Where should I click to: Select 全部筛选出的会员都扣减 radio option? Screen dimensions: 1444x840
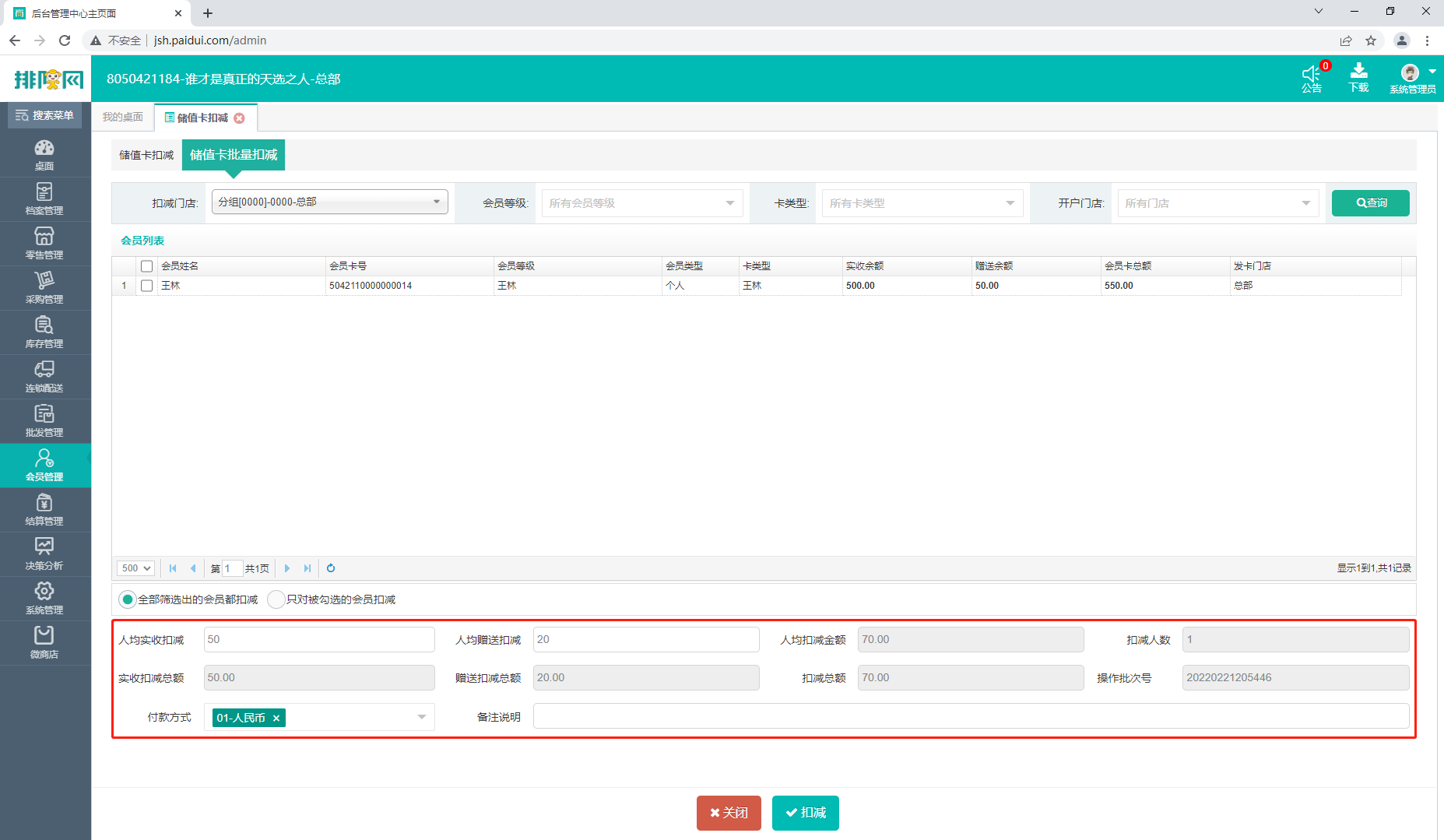(x=128, y=599)
